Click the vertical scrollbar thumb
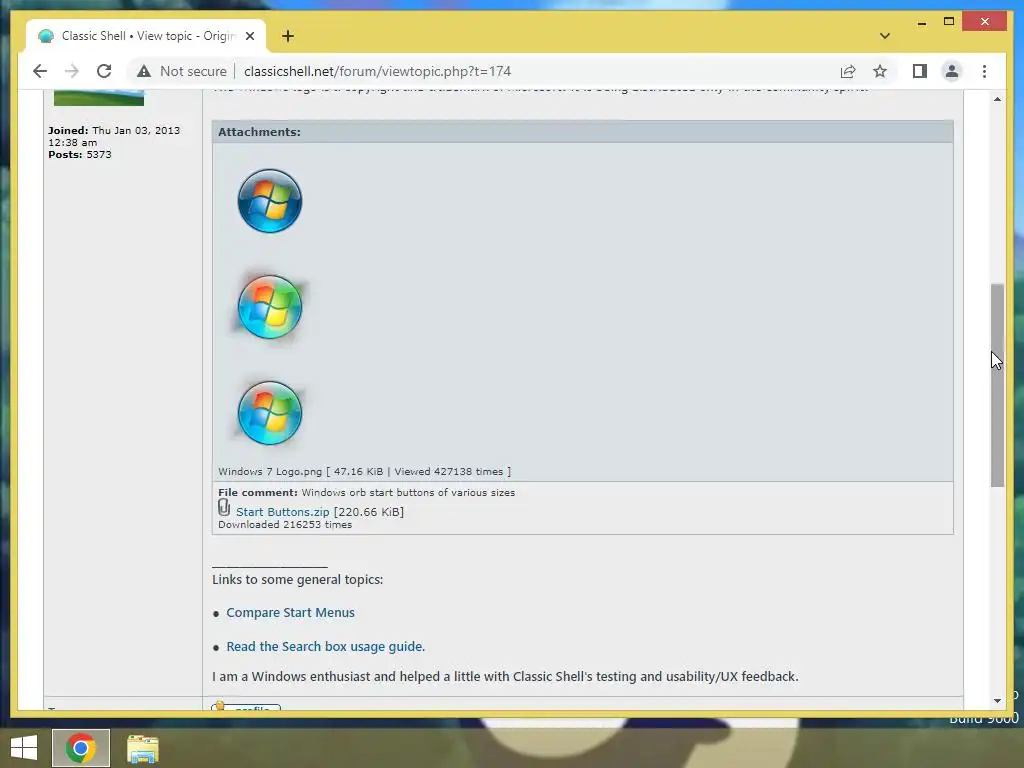1024x768 pixels. (x=997, y=385)
